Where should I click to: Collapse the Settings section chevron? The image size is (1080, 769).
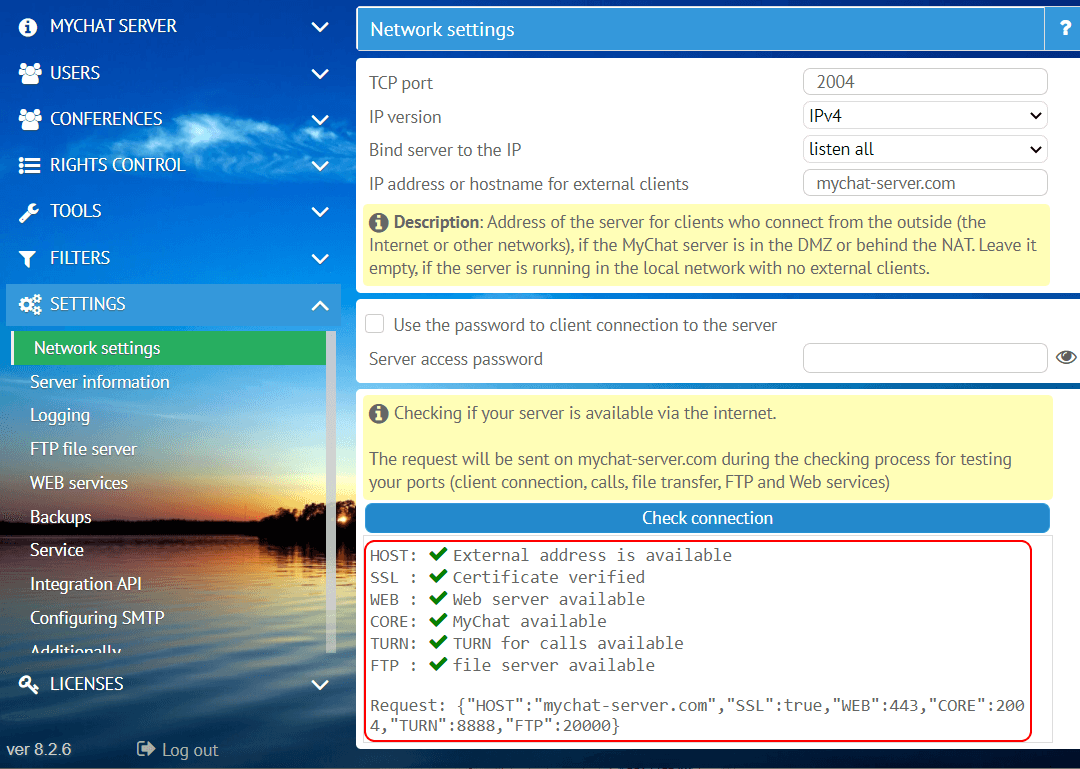[x=320, y=305]
